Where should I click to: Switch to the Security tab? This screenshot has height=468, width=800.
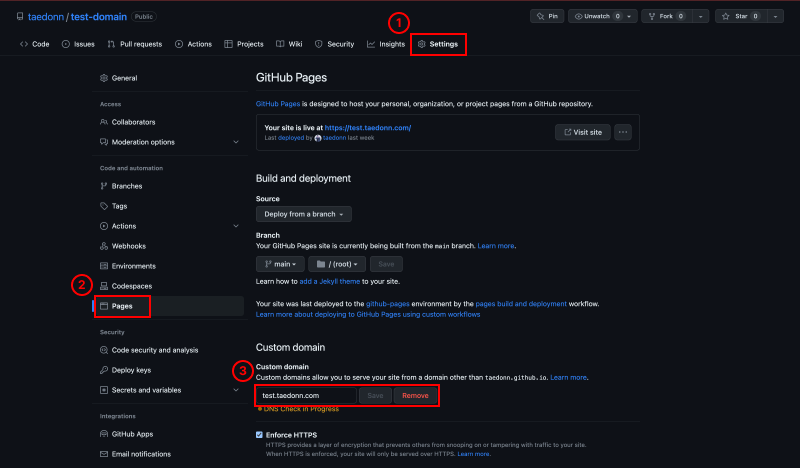coord(334,44)
